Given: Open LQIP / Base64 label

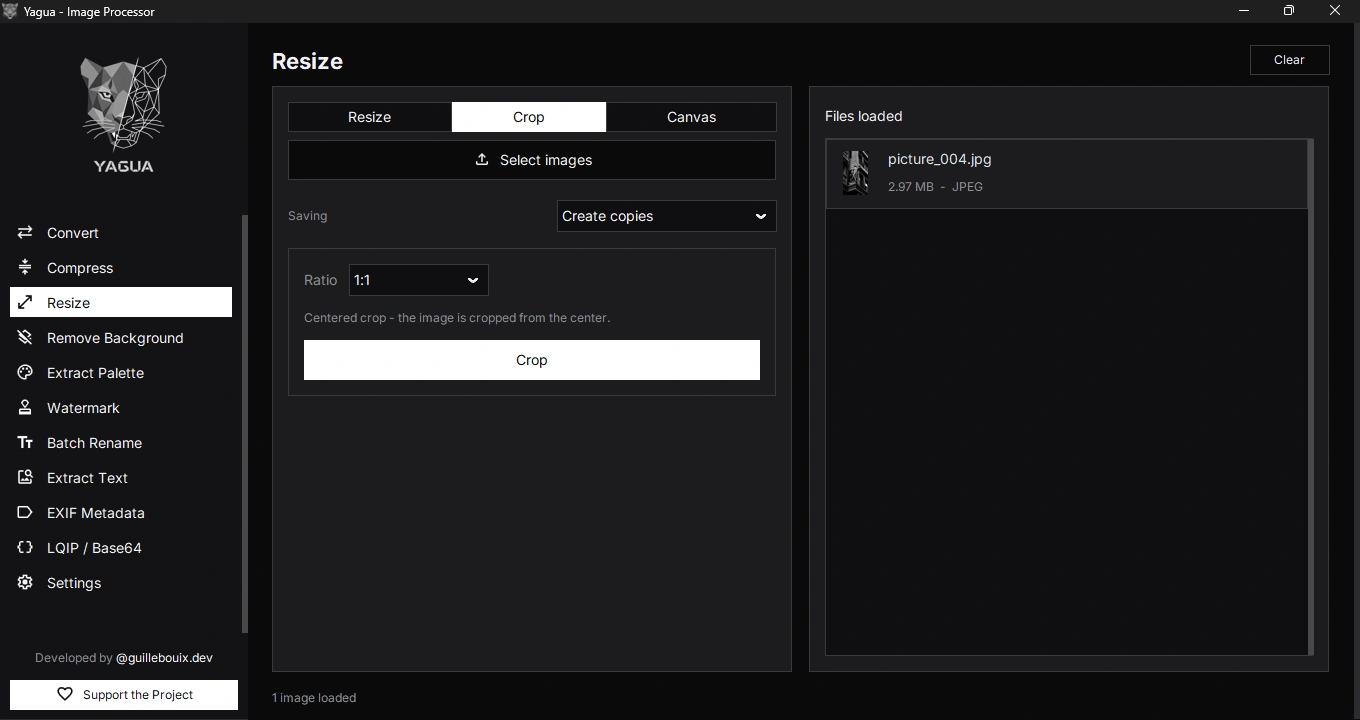Looking at the screenshot, I should 94,548.
